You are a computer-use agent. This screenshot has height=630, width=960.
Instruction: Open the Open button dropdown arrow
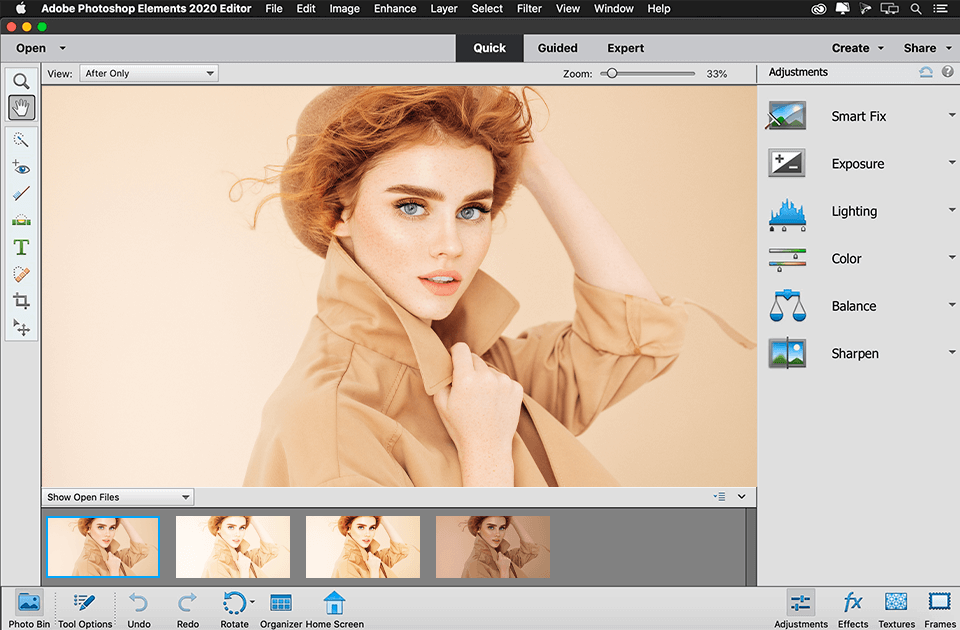coord(62,48)
